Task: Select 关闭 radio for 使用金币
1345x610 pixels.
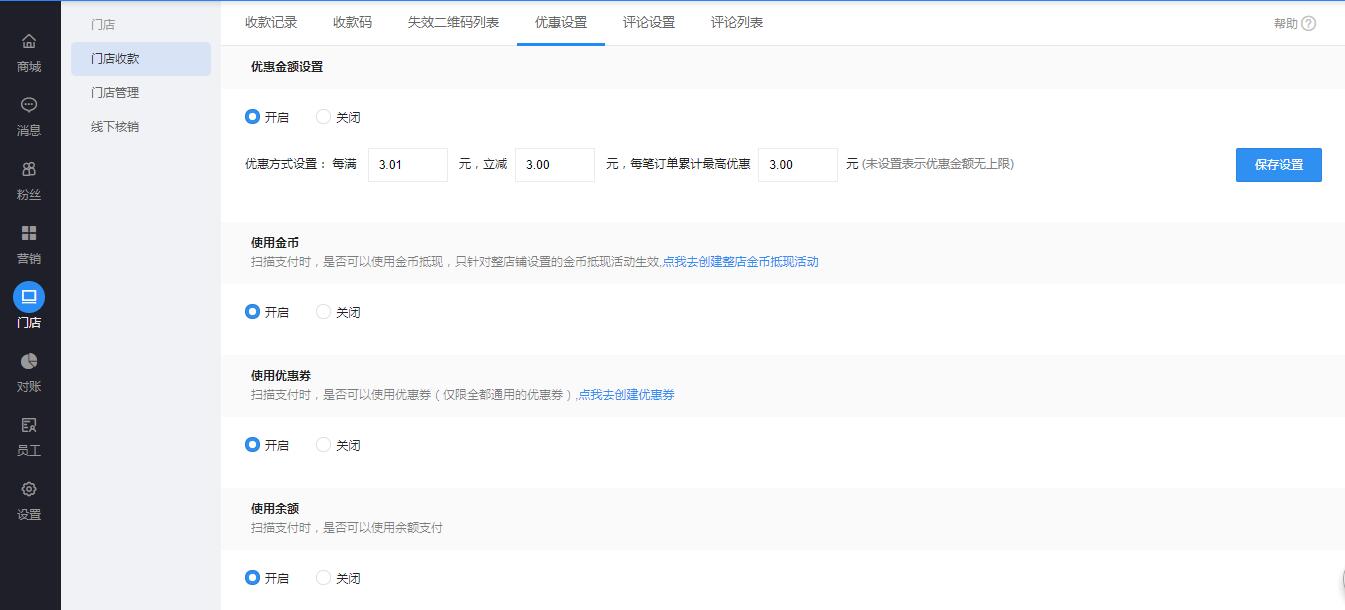Action: click(323, 312)
